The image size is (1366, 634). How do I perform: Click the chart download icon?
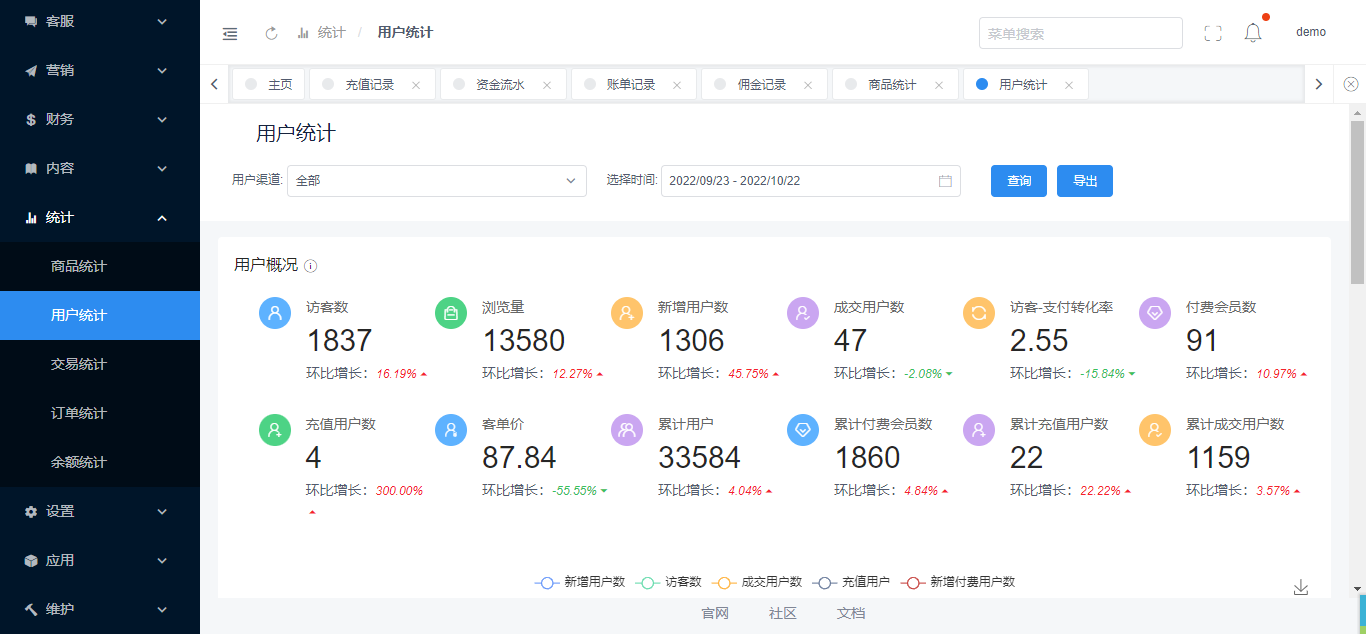pos(1300,587)
